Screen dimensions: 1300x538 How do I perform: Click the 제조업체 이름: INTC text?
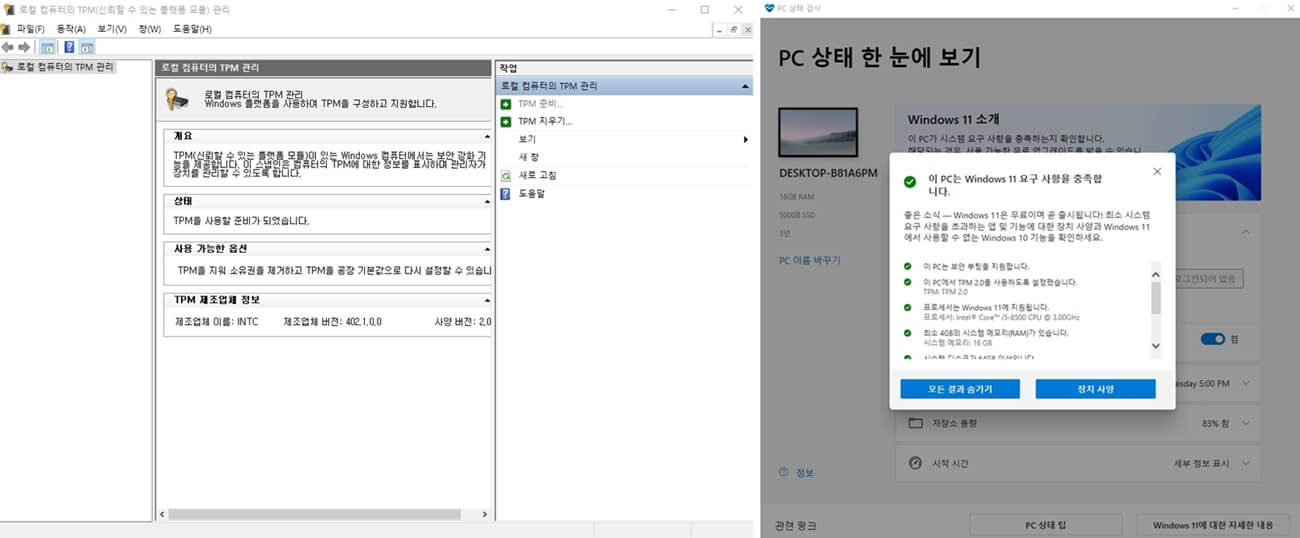click(217, 322)
